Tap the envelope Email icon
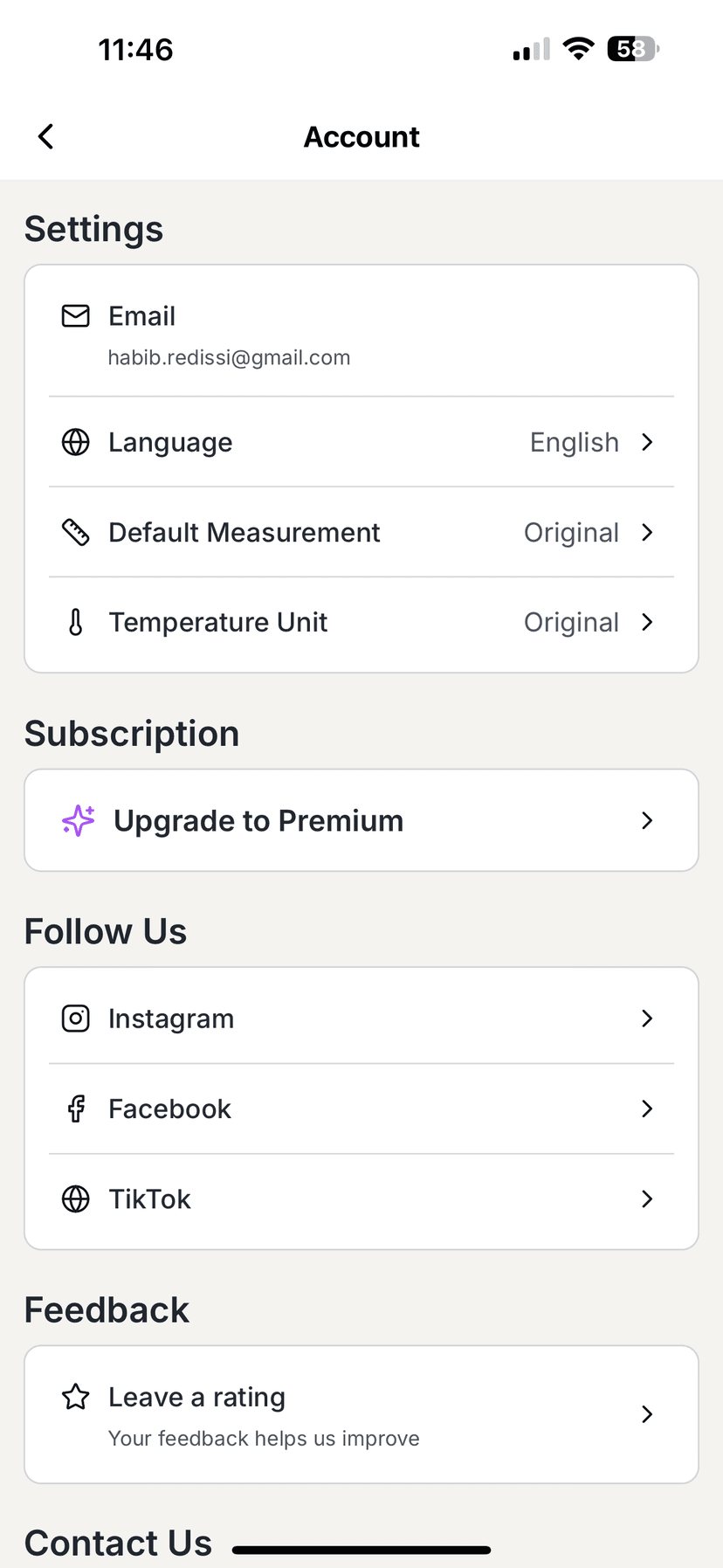Image resolution: width=723 pixels, height=1568 pixels. pyautogui.click(x=76, y=315)
